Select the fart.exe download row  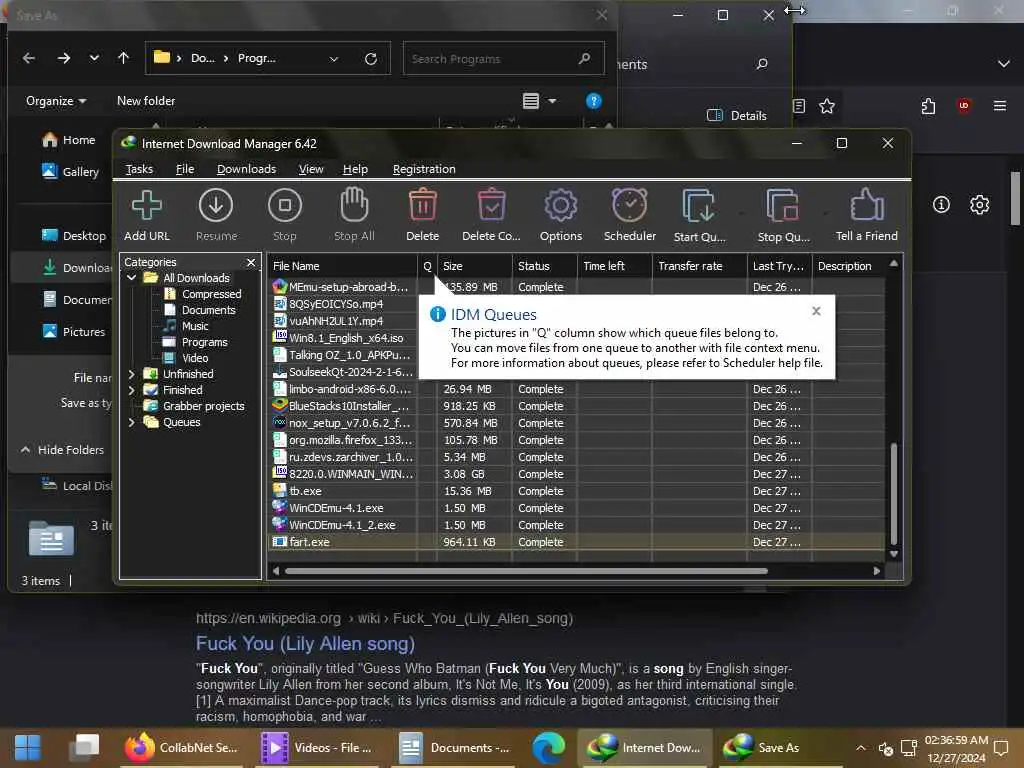pyautogui.click(x=577, y=542)
